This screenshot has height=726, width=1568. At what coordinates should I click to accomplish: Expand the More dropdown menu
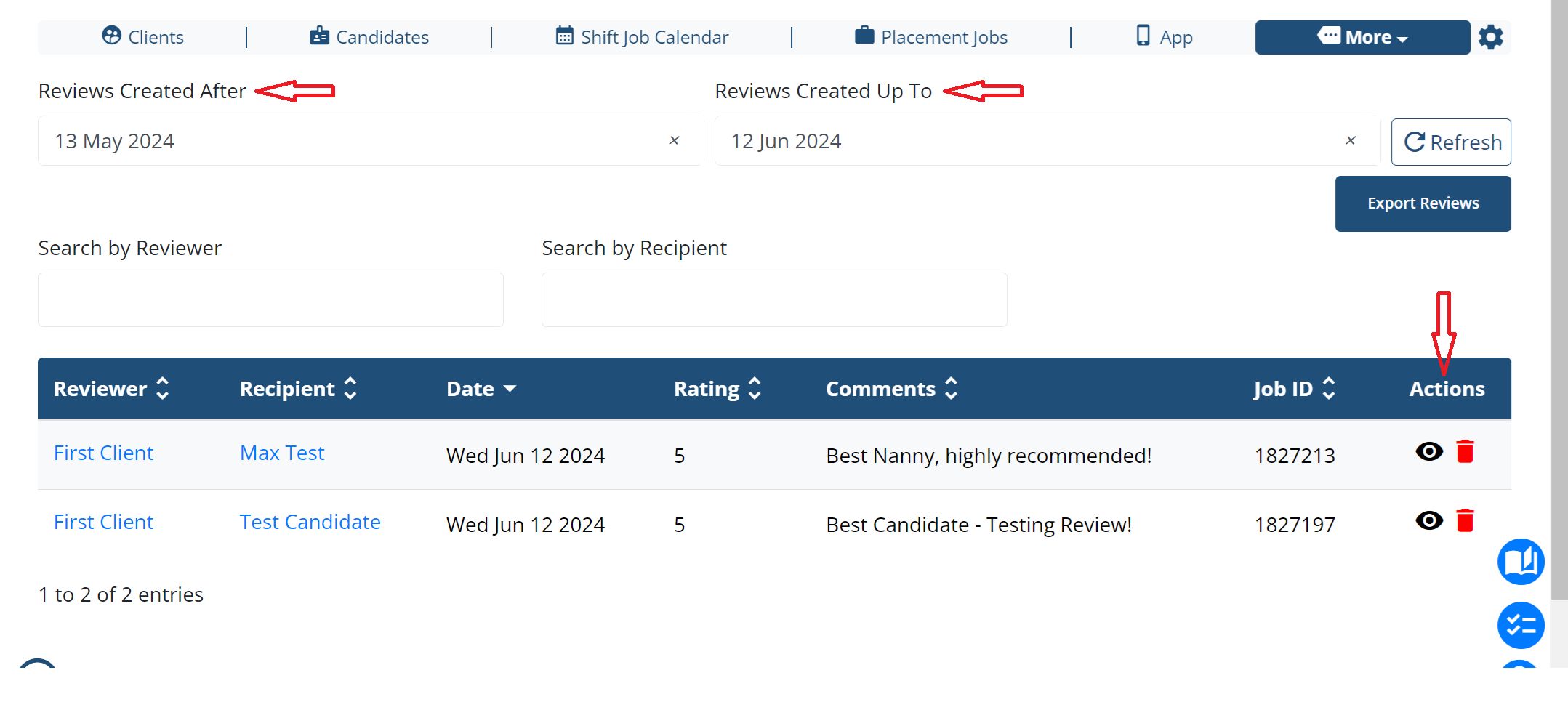(1362, 37)
